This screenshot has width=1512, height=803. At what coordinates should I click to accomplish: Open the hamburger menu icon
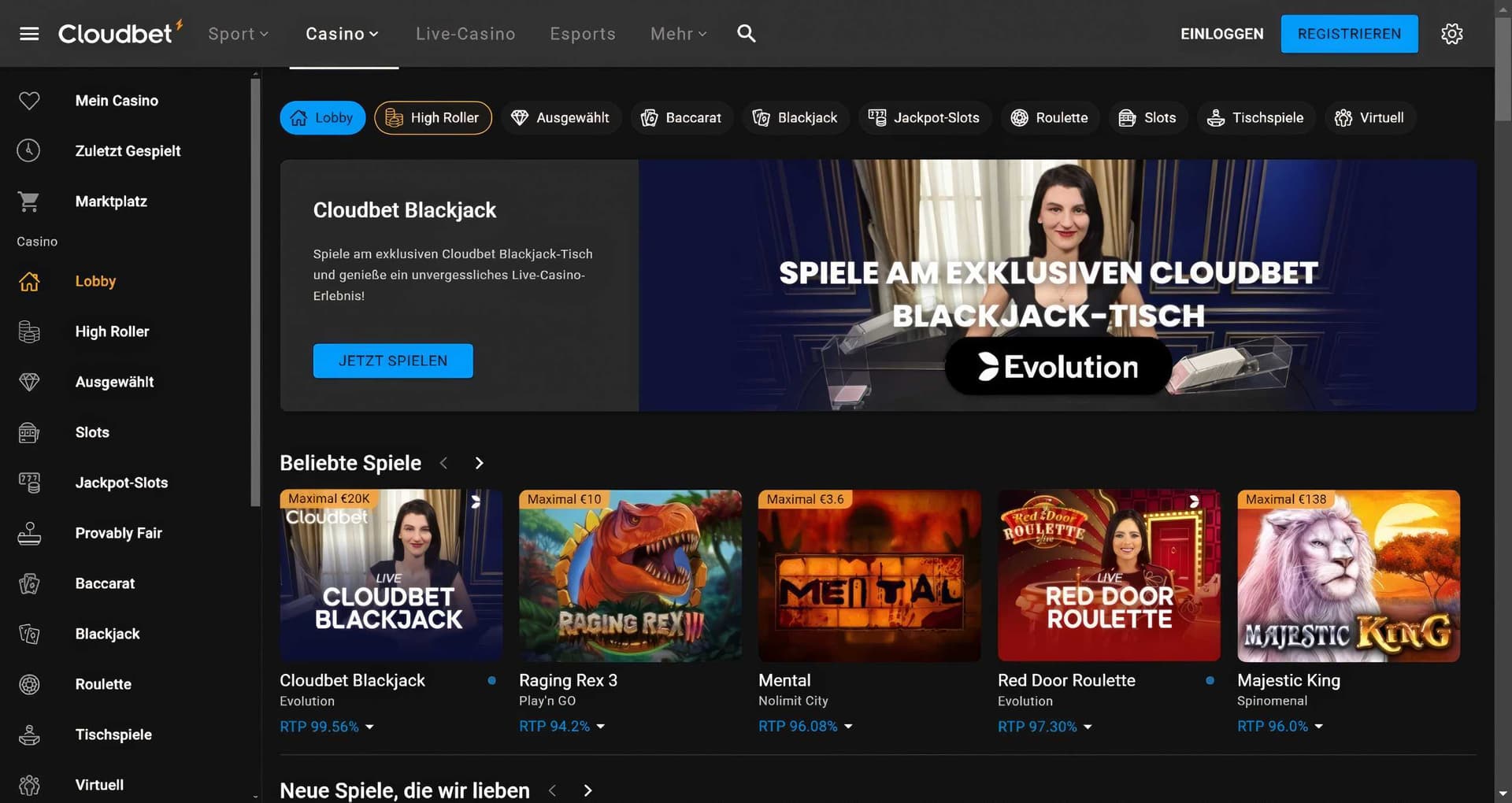click(x=29, y=33)
